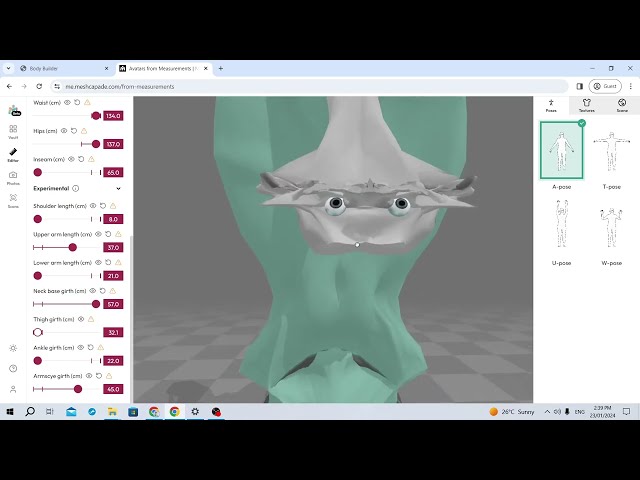The height and width of the screenshot is (480, 640).
Task: Open File Explorer from taskbar
Action: (112, 412)
